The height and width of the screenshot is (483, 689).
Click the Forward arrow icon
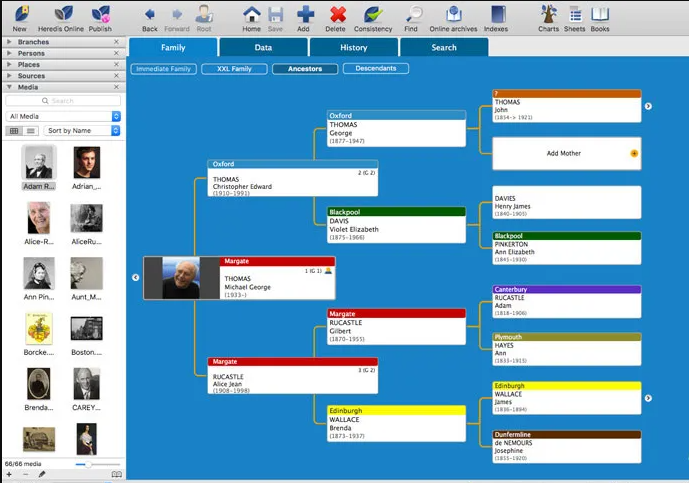[177, 15]
